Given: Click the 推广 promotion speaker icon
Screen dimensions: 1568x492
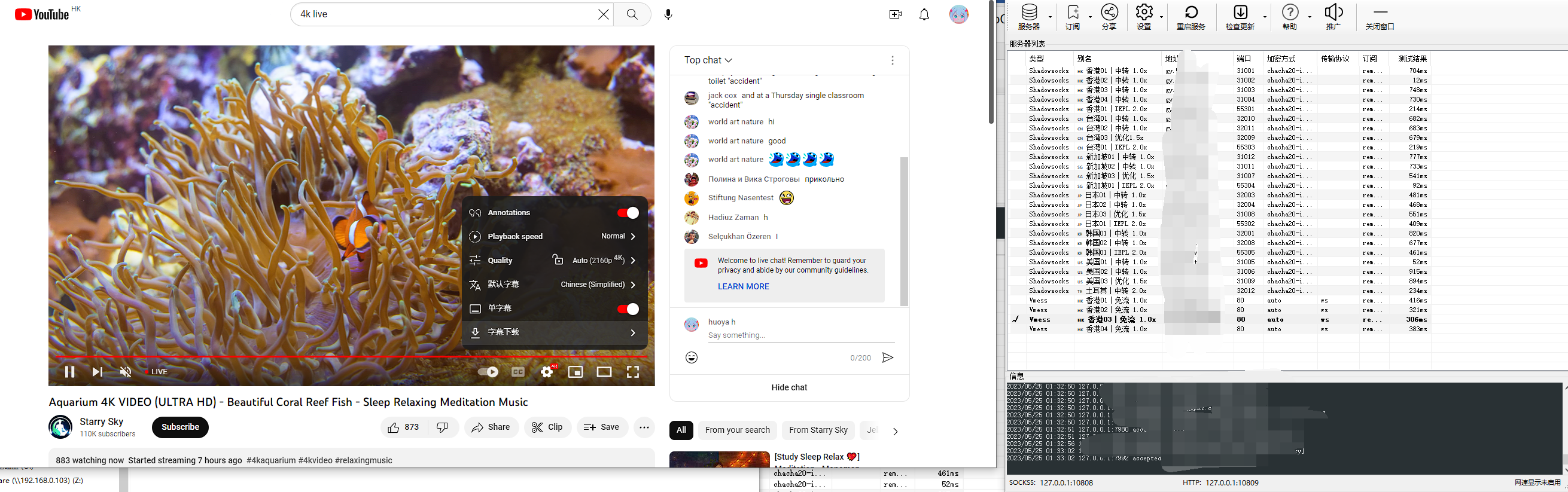Looking at the screenshot, I should click(1333, 16).
